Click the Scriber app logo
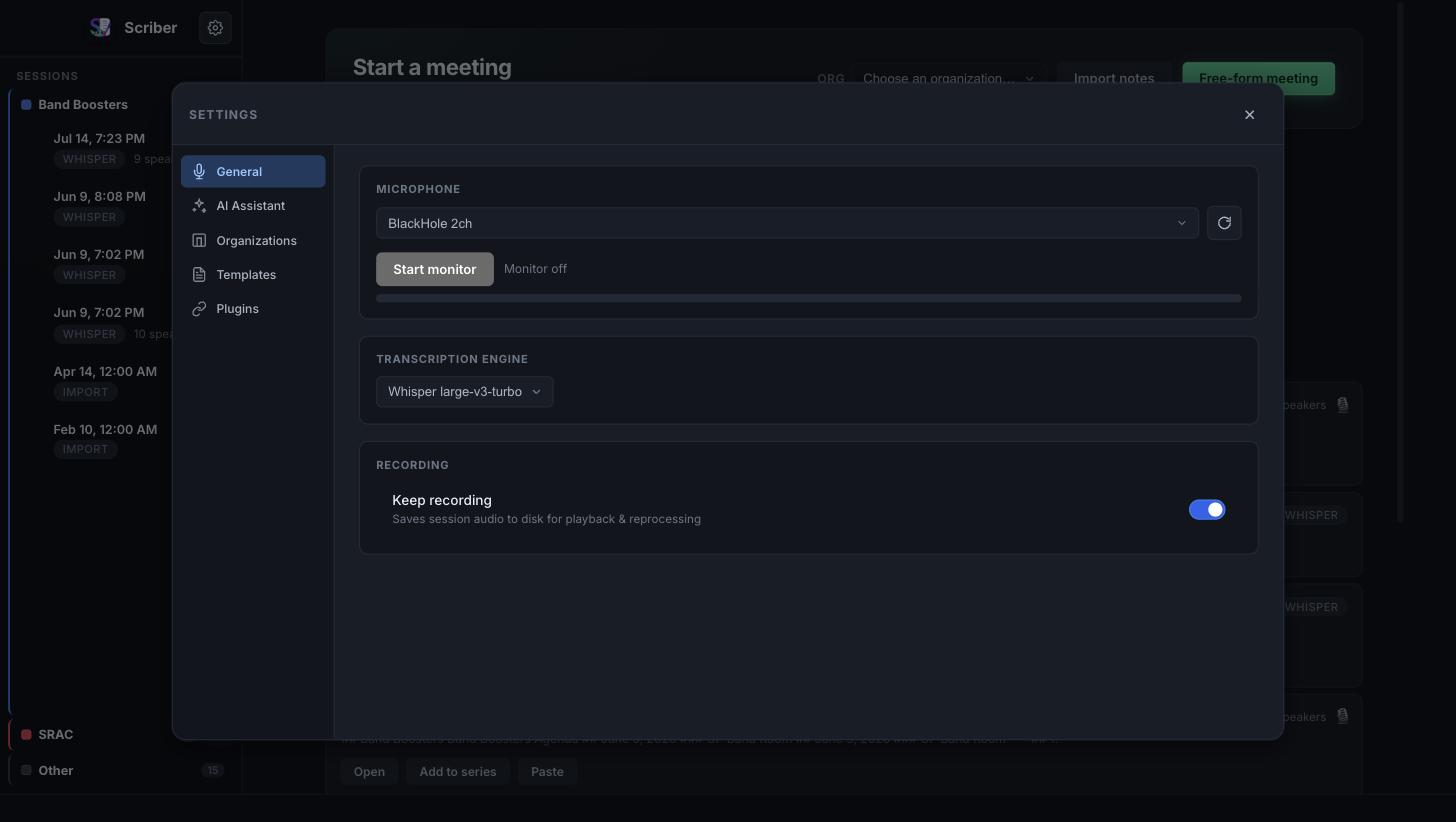This screenshot has width=1456, height=822. pyautogui.click(x=100, y=28)
